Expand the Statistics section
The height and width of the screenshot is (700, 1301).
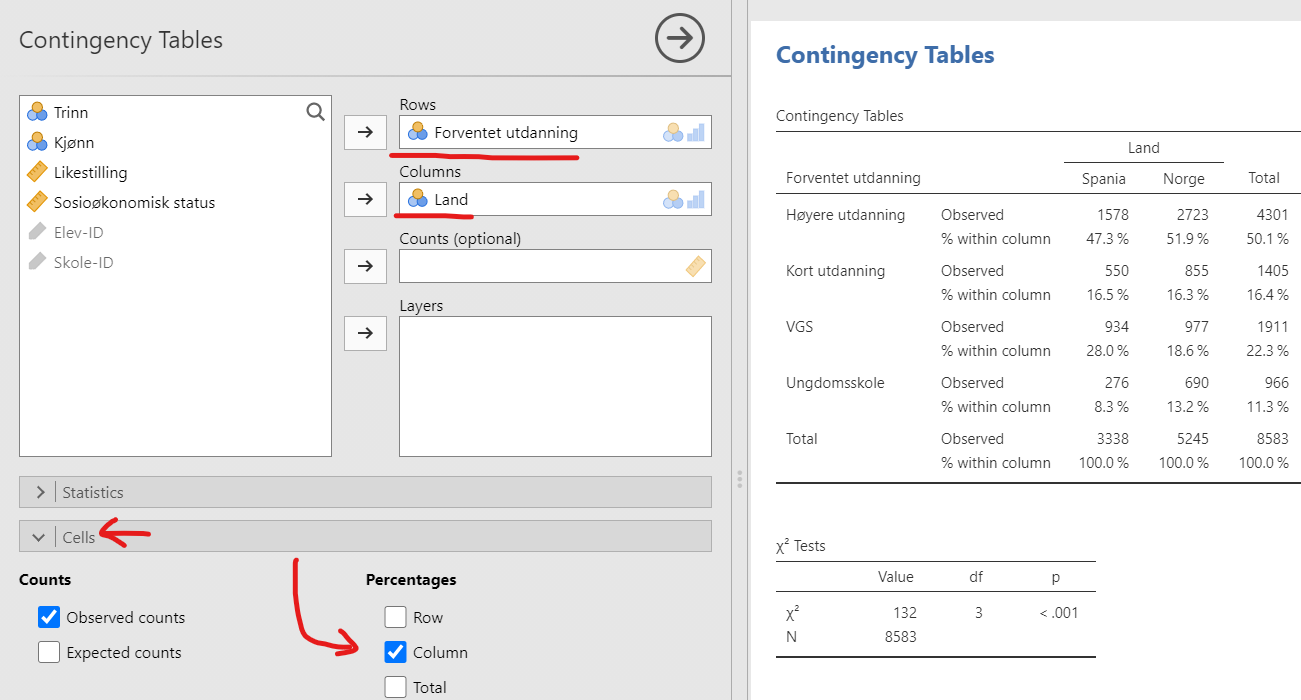point(40,492)
